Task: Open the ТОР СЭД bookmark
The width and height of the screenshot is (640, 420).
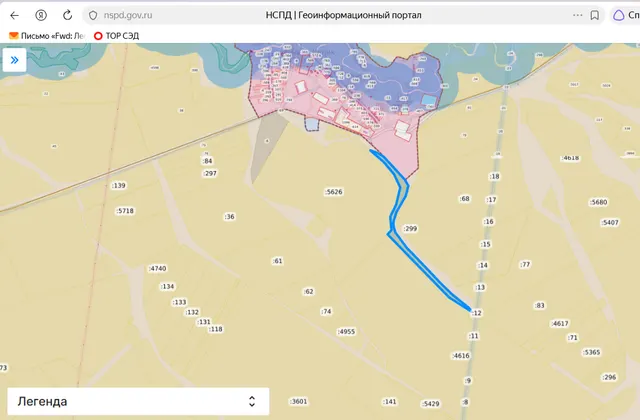Action: 116,36
